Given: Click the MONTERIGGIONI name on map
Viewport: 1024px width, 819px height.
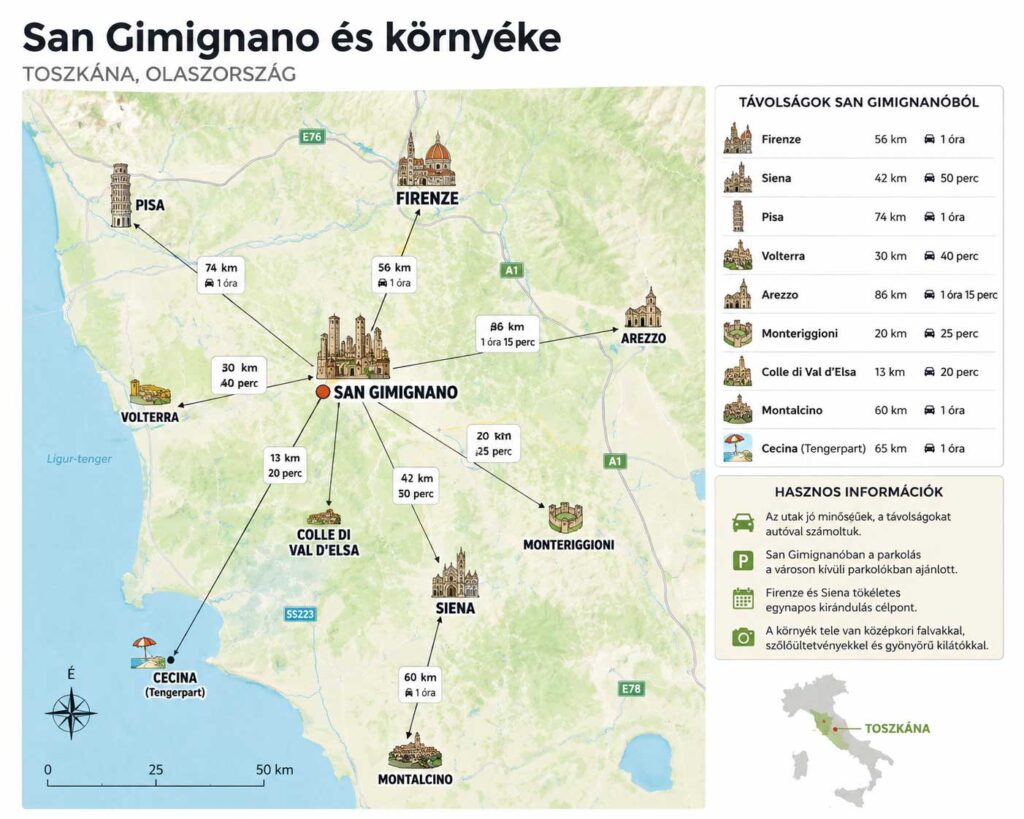Looking at the screenshot, I should point(569,545).
